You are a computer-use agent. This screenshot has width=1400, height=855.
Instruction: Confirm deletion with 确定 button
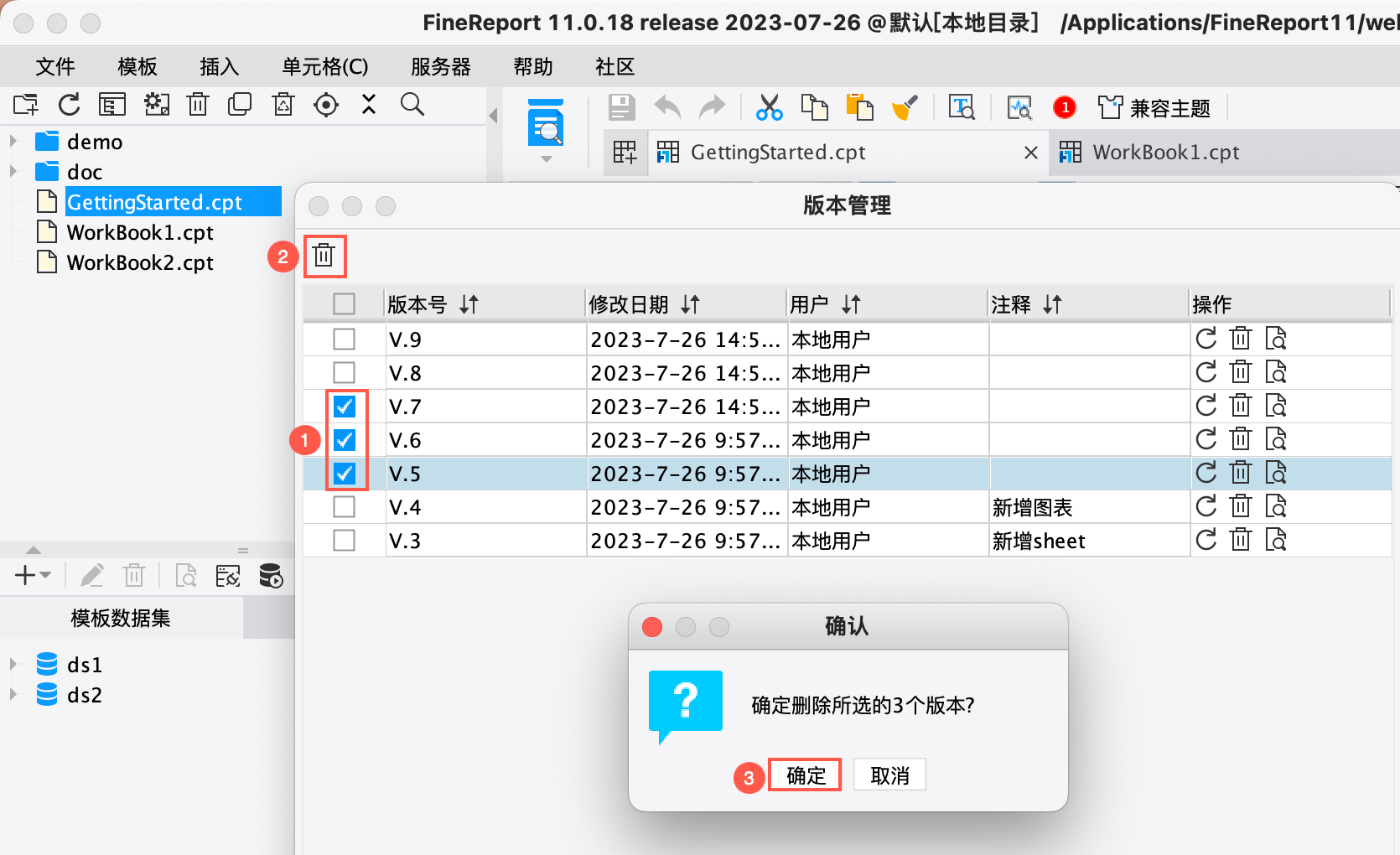(805, 775)
